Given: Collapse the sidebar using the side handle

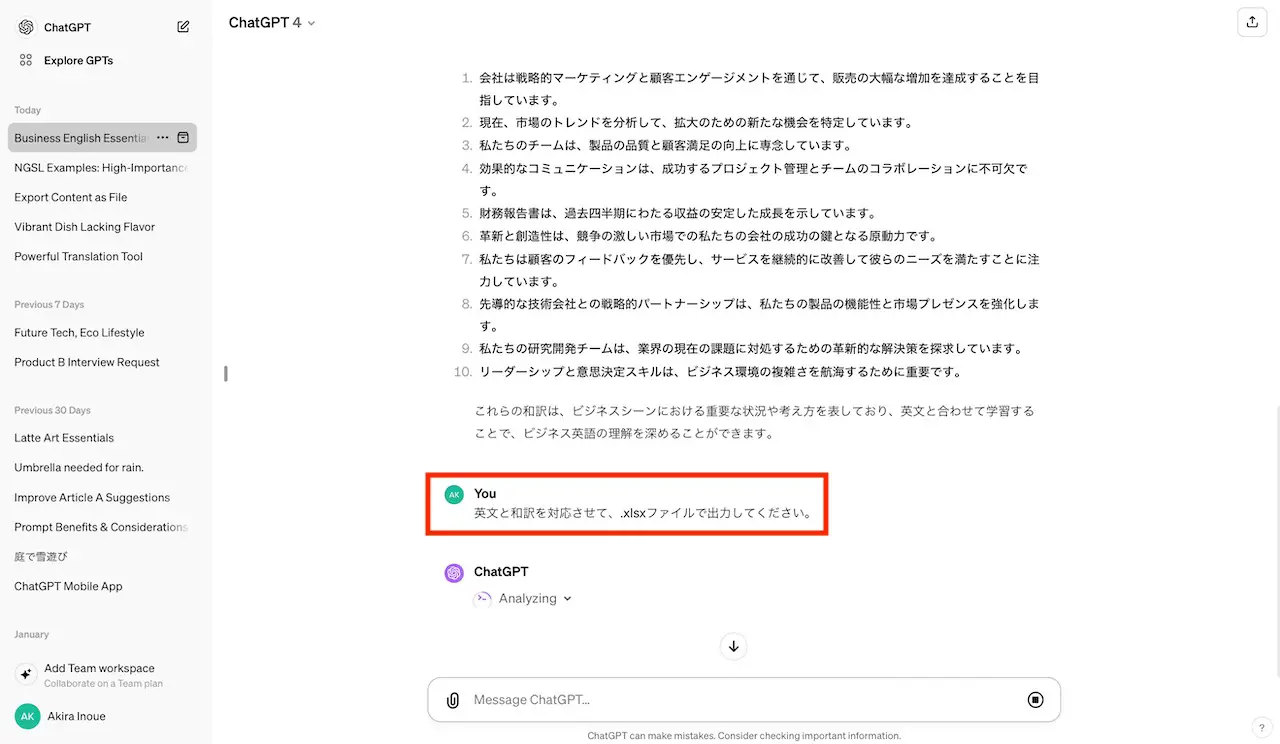Looking at the screenshot, I should [x=226, y=373].
